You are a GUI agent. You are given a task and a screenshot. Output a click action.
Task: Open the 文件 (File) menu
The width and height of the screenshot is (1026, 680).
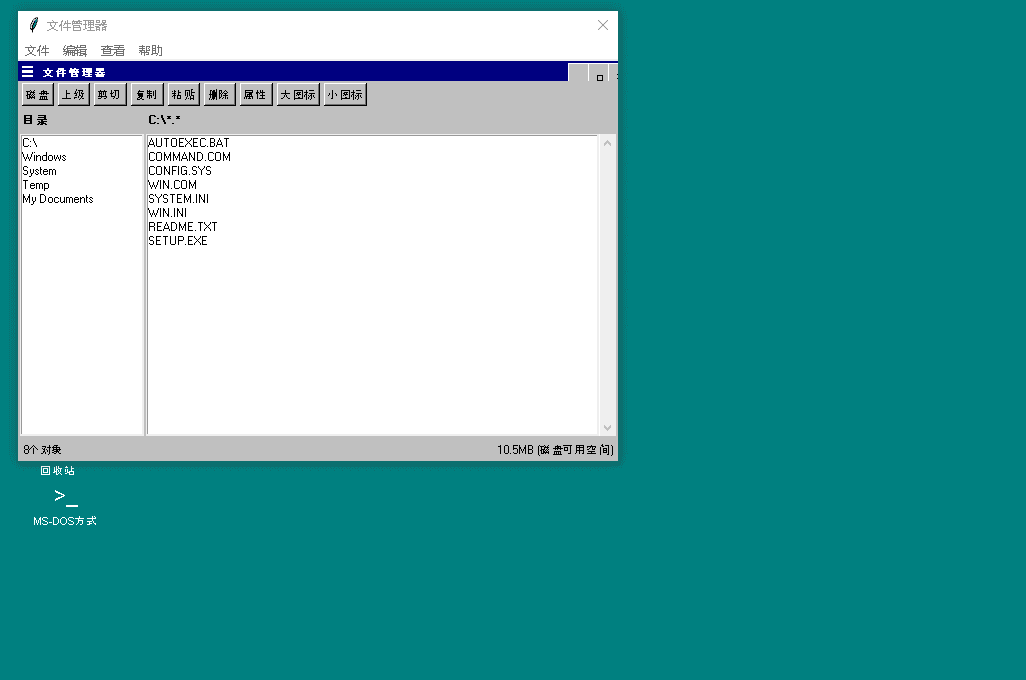tap(37, 51)
